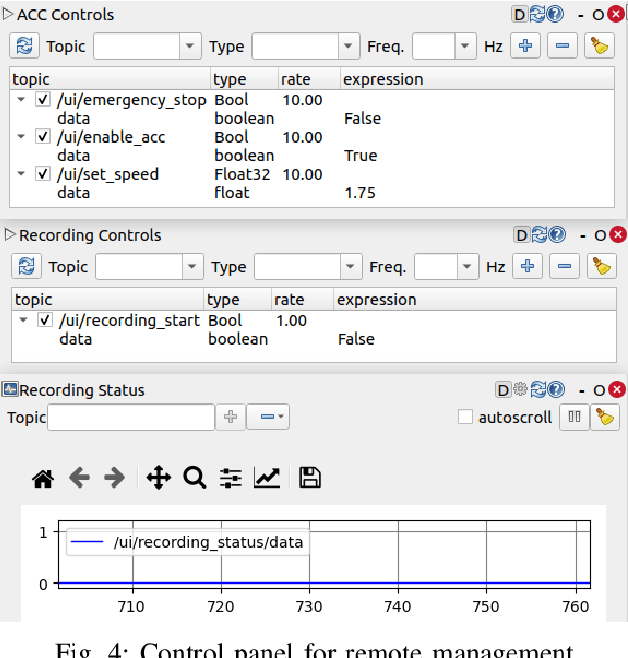Open Recording Status settings gear
Screen dimensions: 628x658
520,389
